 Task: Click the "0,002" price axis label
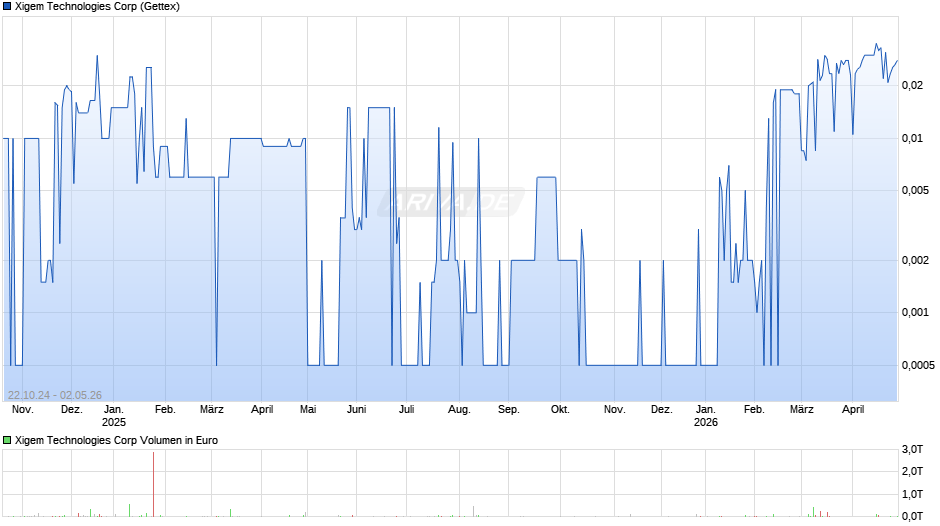click(915, 260)
